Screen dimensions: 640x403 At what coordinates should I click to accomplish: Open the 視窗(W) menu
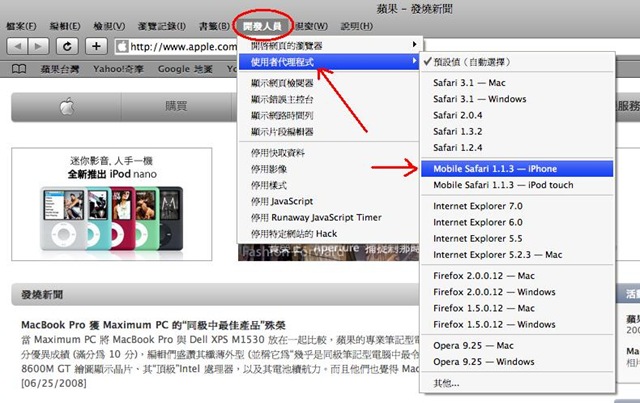pos(311,26)
